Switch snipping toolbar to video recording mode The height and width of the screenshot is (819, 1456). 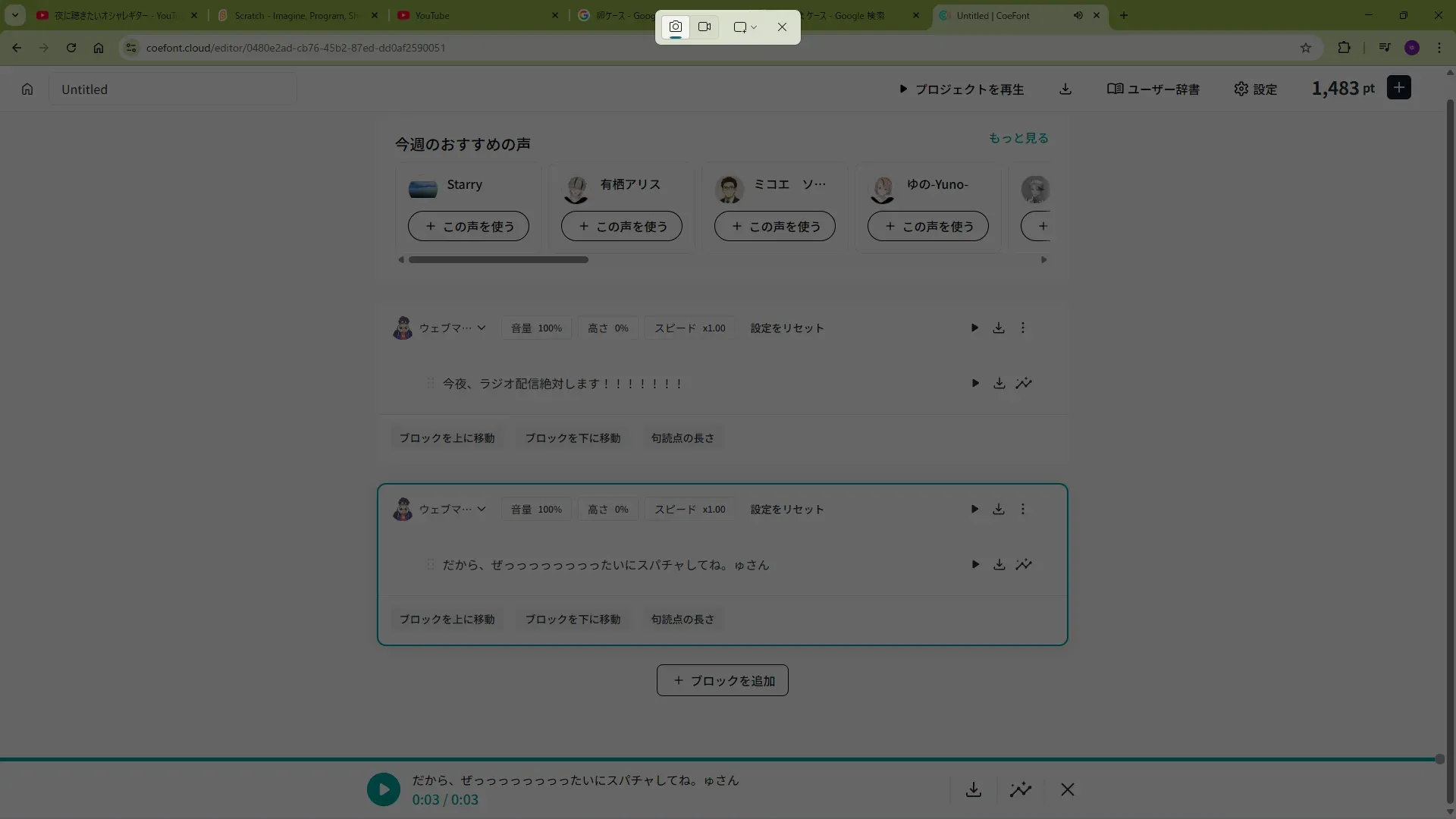point(704,27)
